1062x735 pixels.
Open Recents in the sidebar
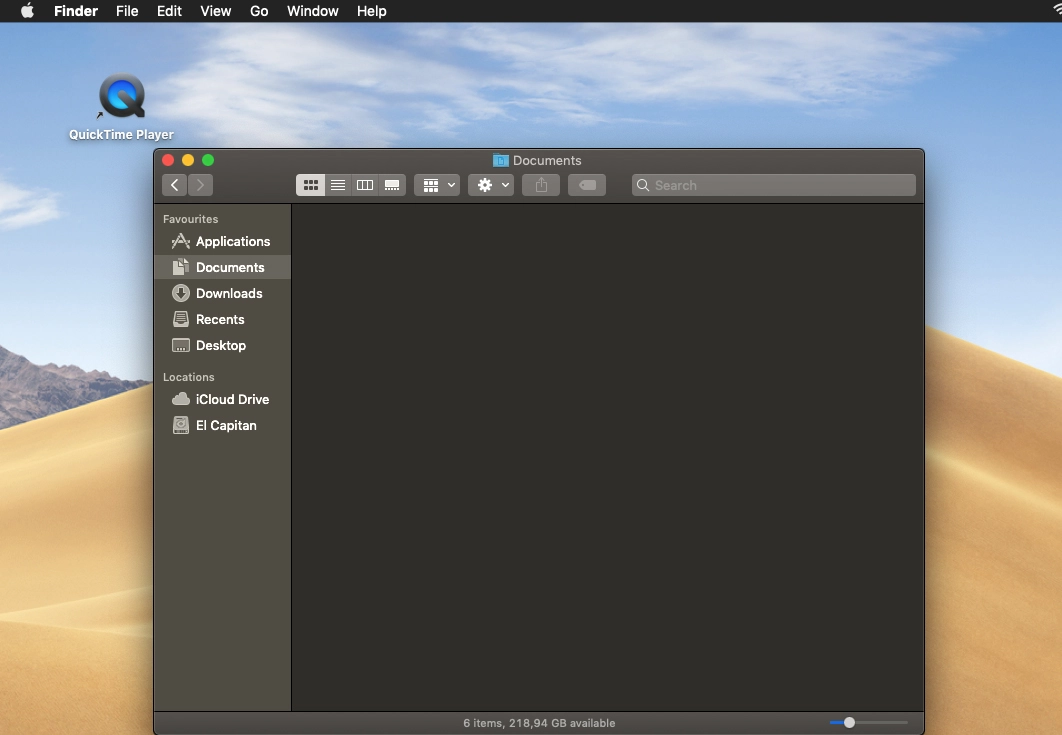click(x=220, y=319)
